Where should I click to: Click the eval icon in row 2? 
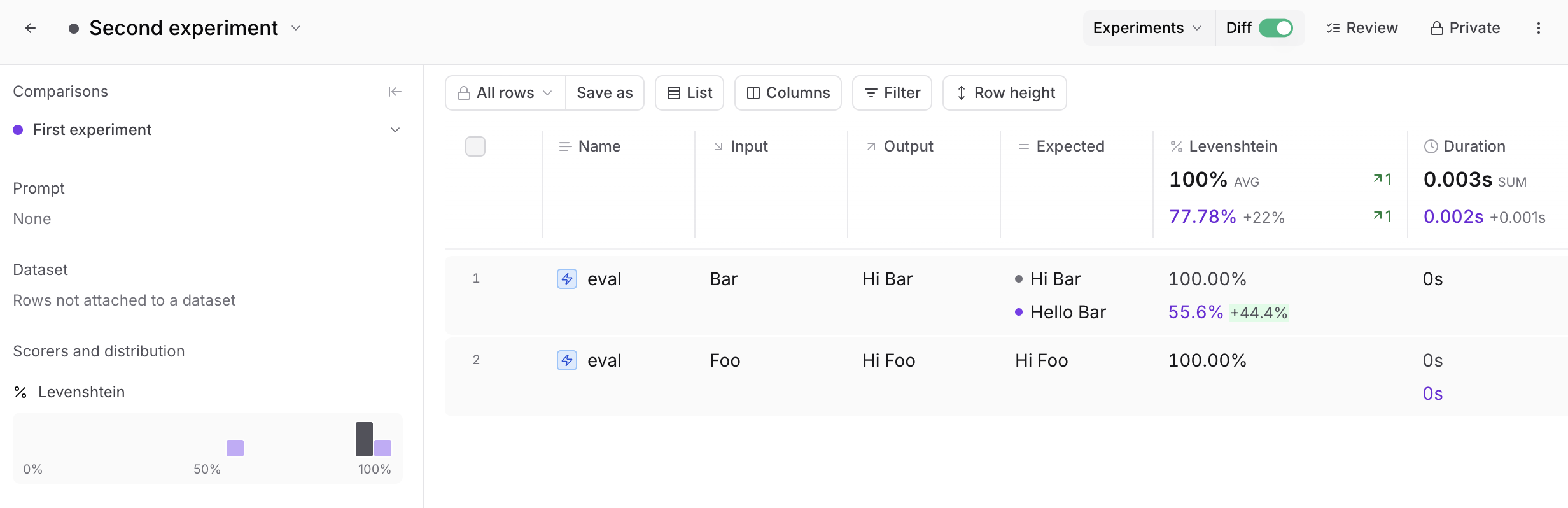click(x=566, y=360)
